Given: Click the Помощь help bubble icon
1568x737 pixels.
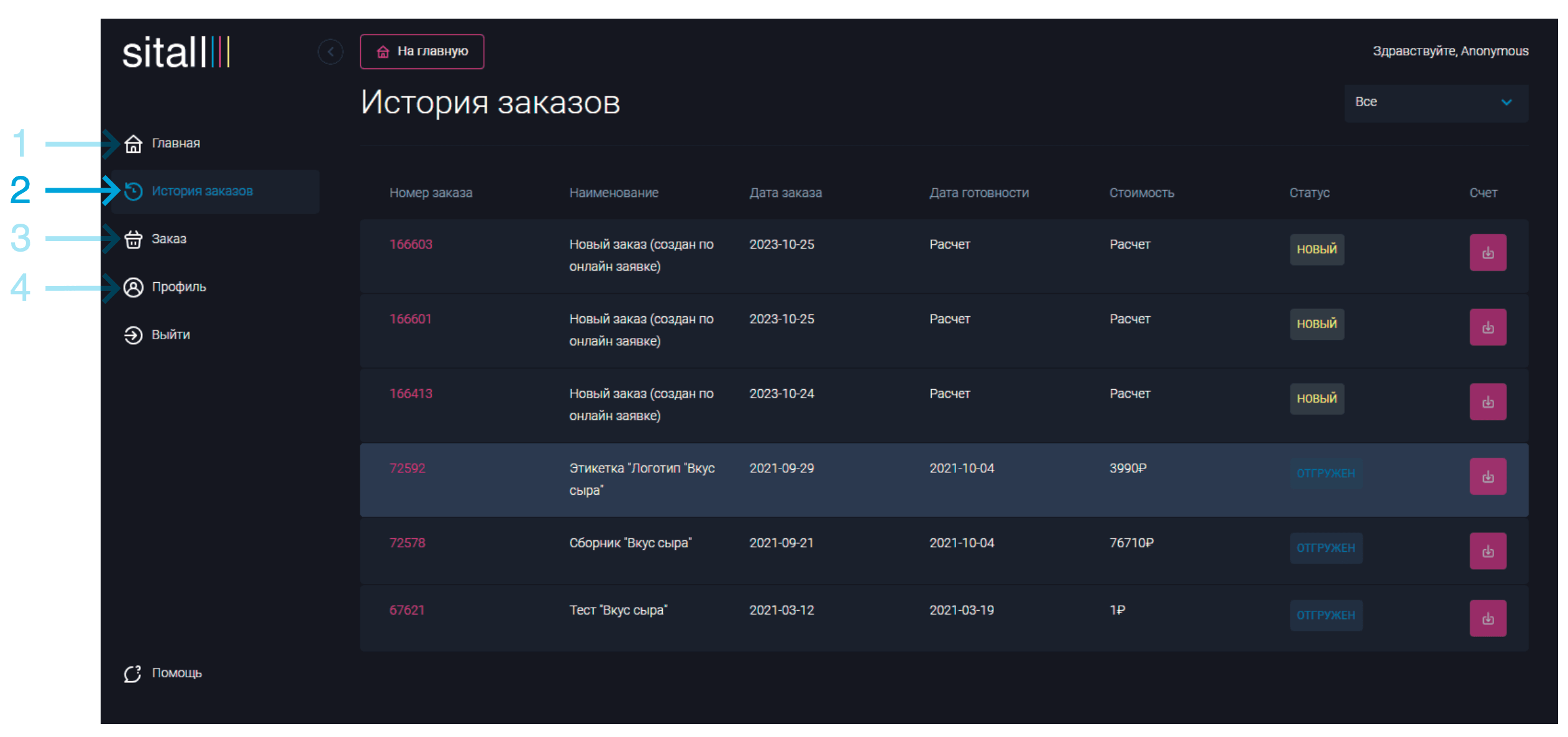Looking at the screenshot, I should coord(133,673).
